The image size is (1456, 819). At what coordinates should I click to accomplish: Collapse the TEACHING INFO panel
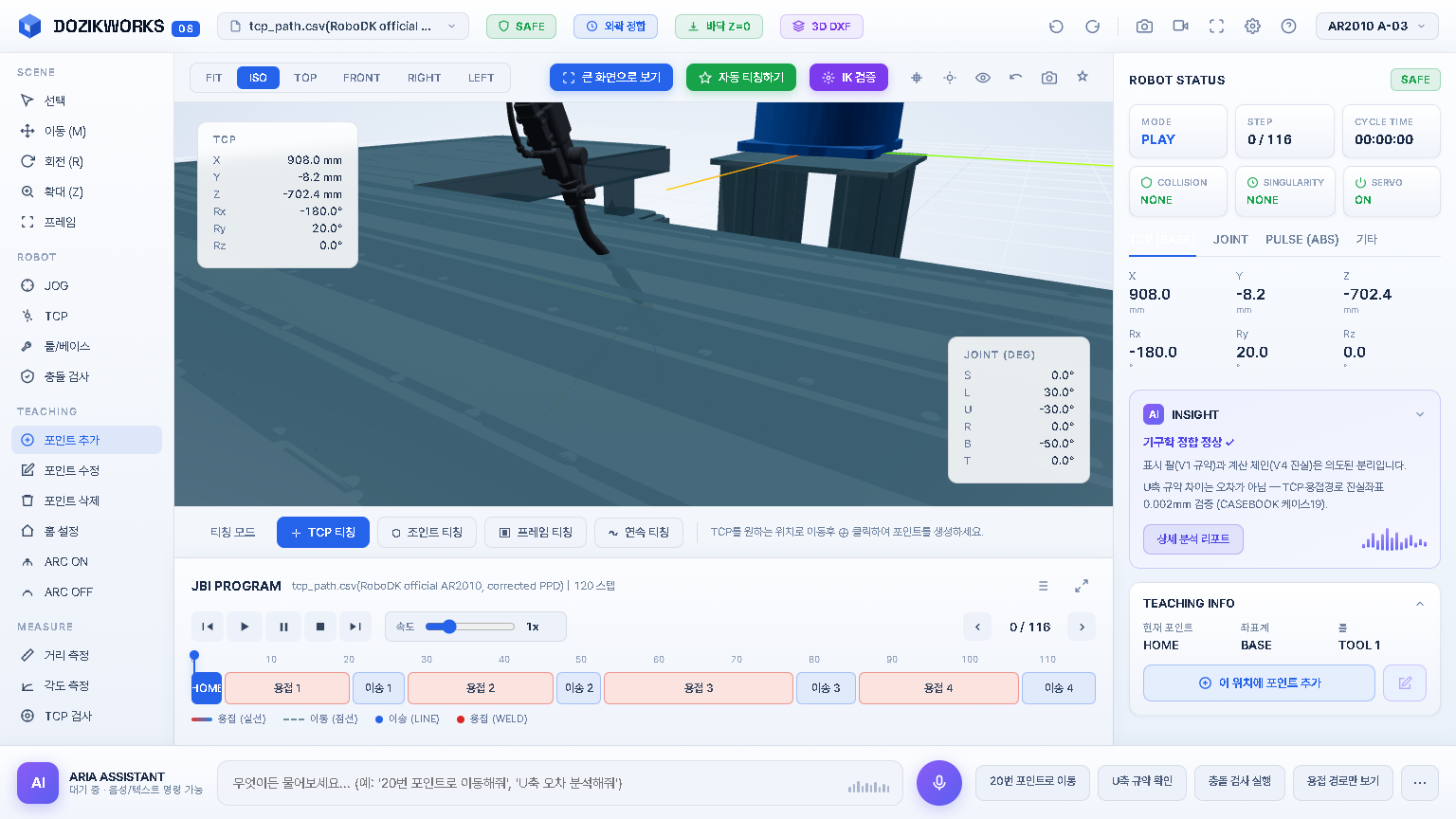click(1420, 604)
